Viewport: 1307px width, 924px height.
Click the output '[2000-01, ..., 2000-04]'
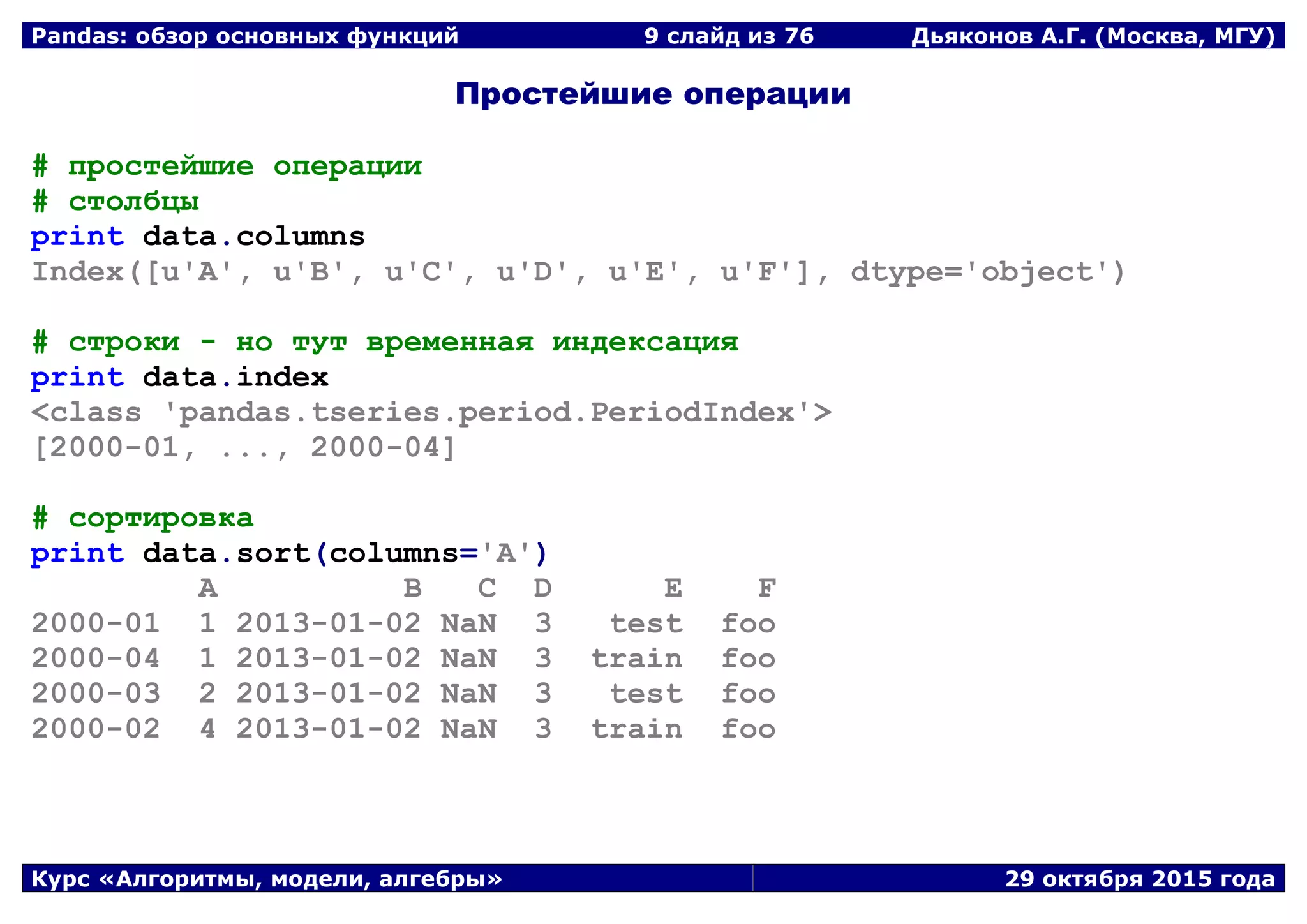tap(244, 448)
